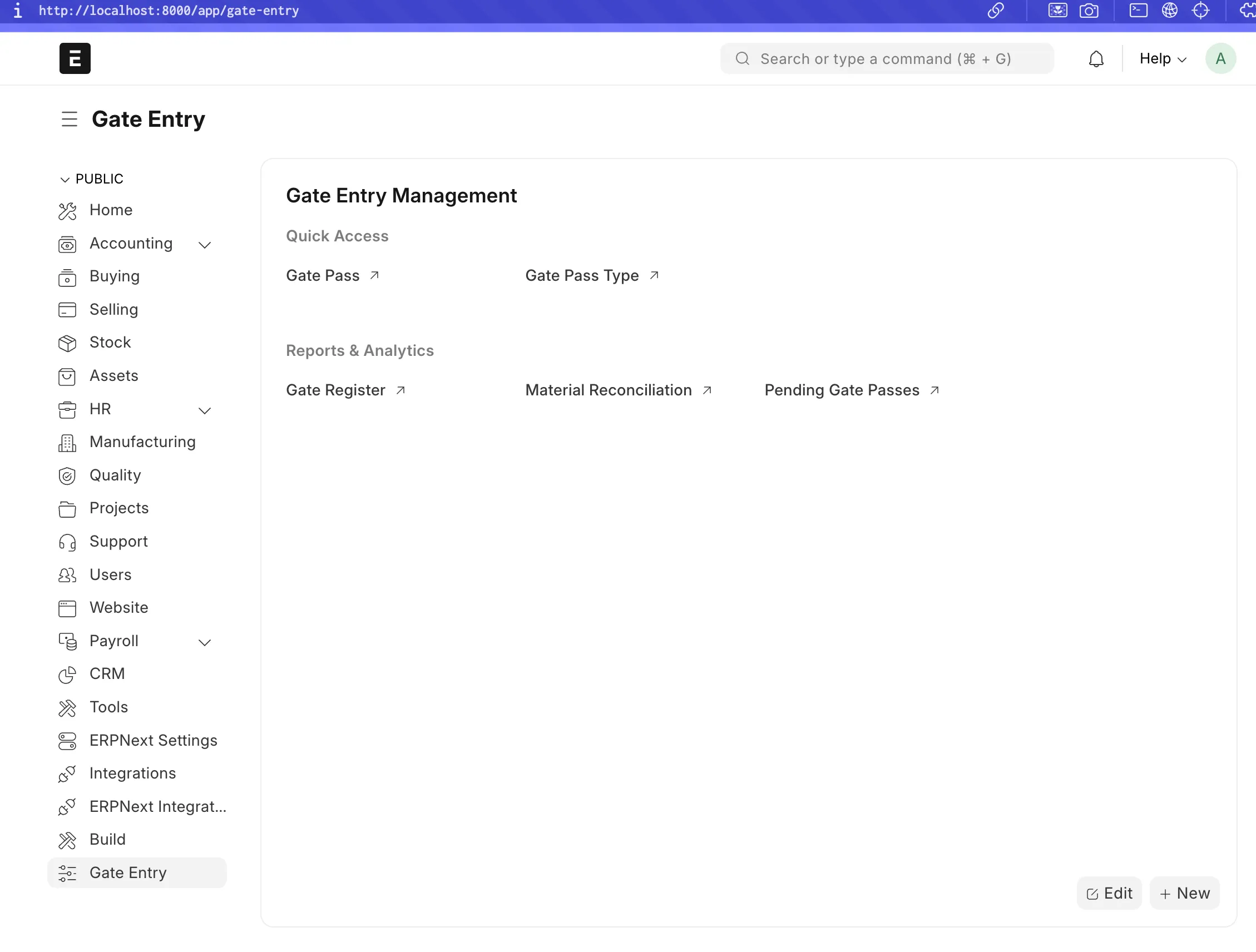The width and height of the screenshot is (1256, 952).
Task: Open the Help dropdown menu
Action: pos(1163,58)
